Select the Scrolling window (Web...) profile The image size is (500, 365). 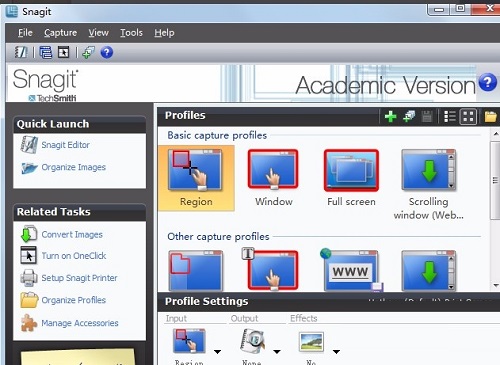pyautogui.click(x=429, y=184)
